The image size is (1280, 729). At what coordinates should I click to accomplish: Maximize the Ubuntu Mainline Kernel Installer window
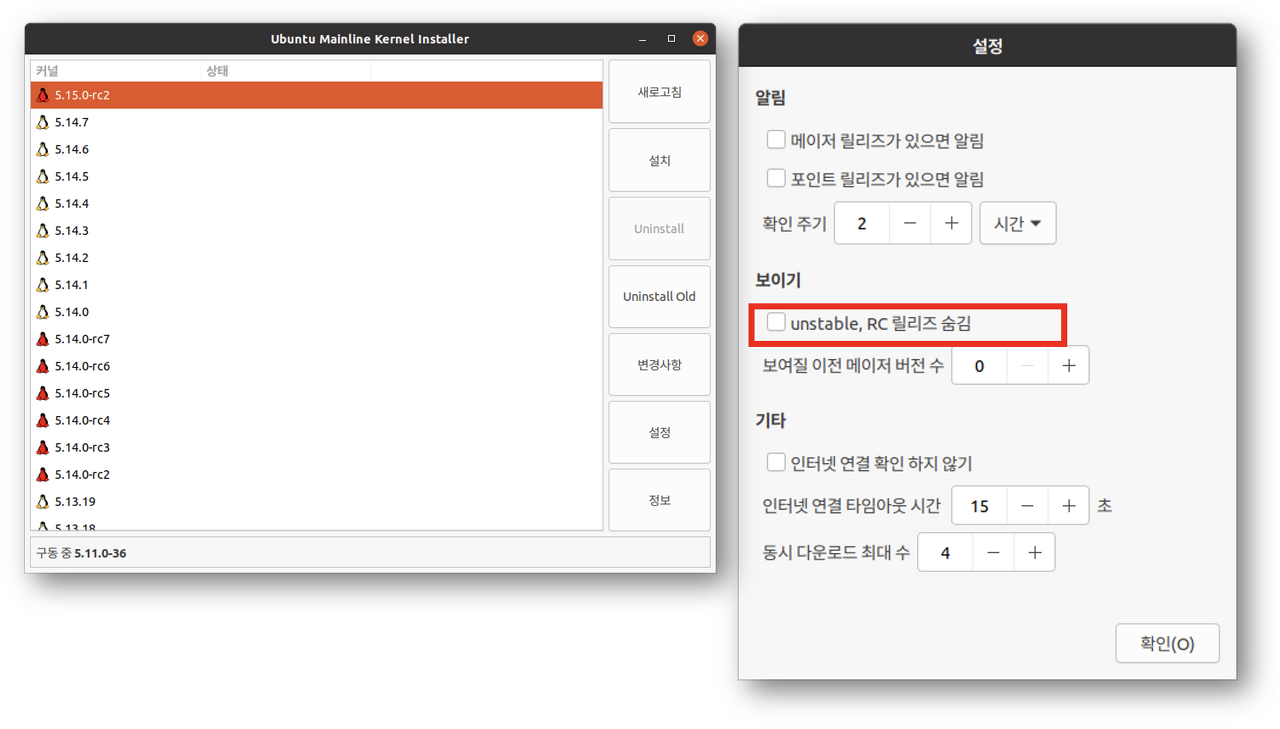[671, 39]
